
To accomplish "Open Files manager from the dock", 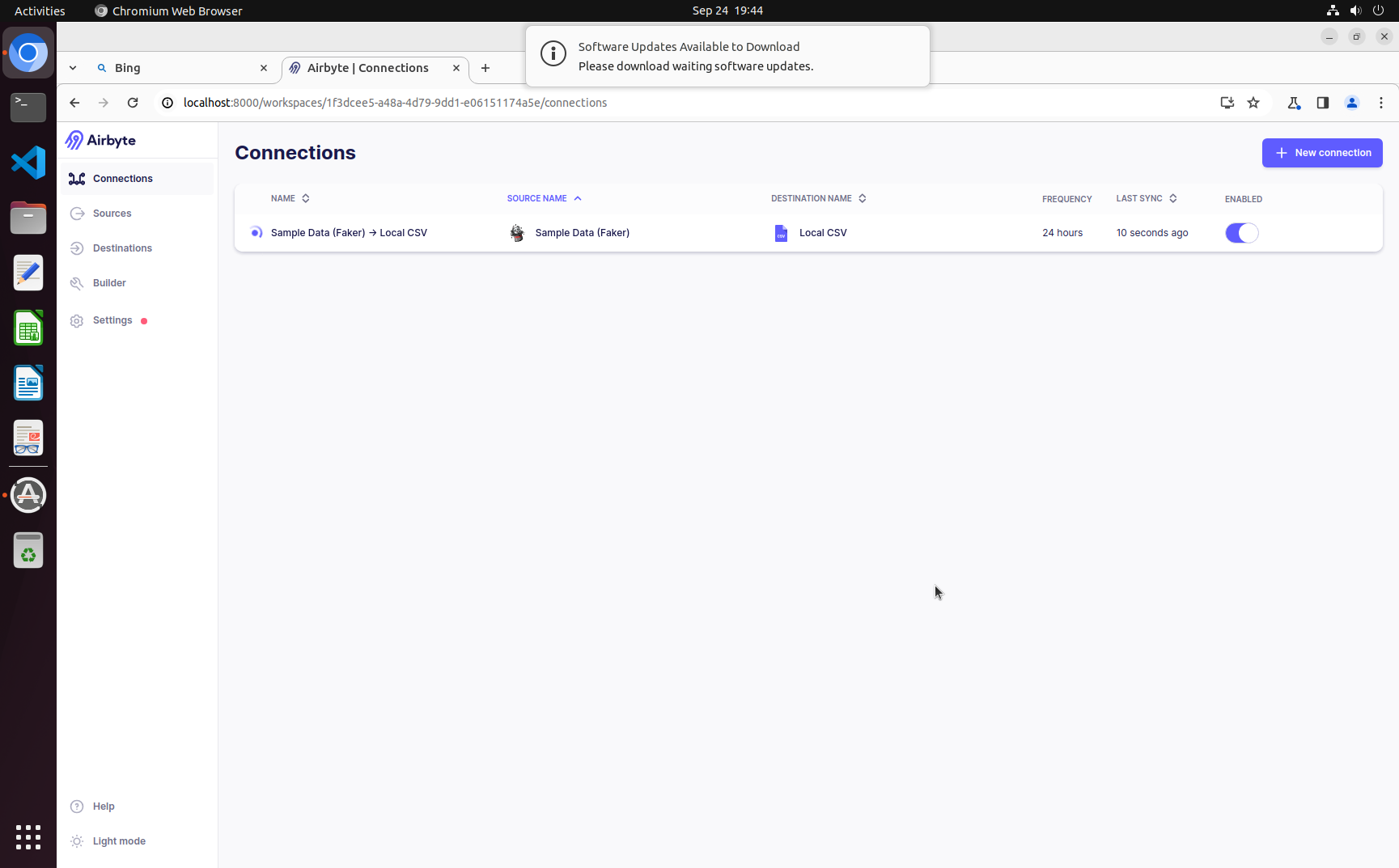I will pos(28,218).
